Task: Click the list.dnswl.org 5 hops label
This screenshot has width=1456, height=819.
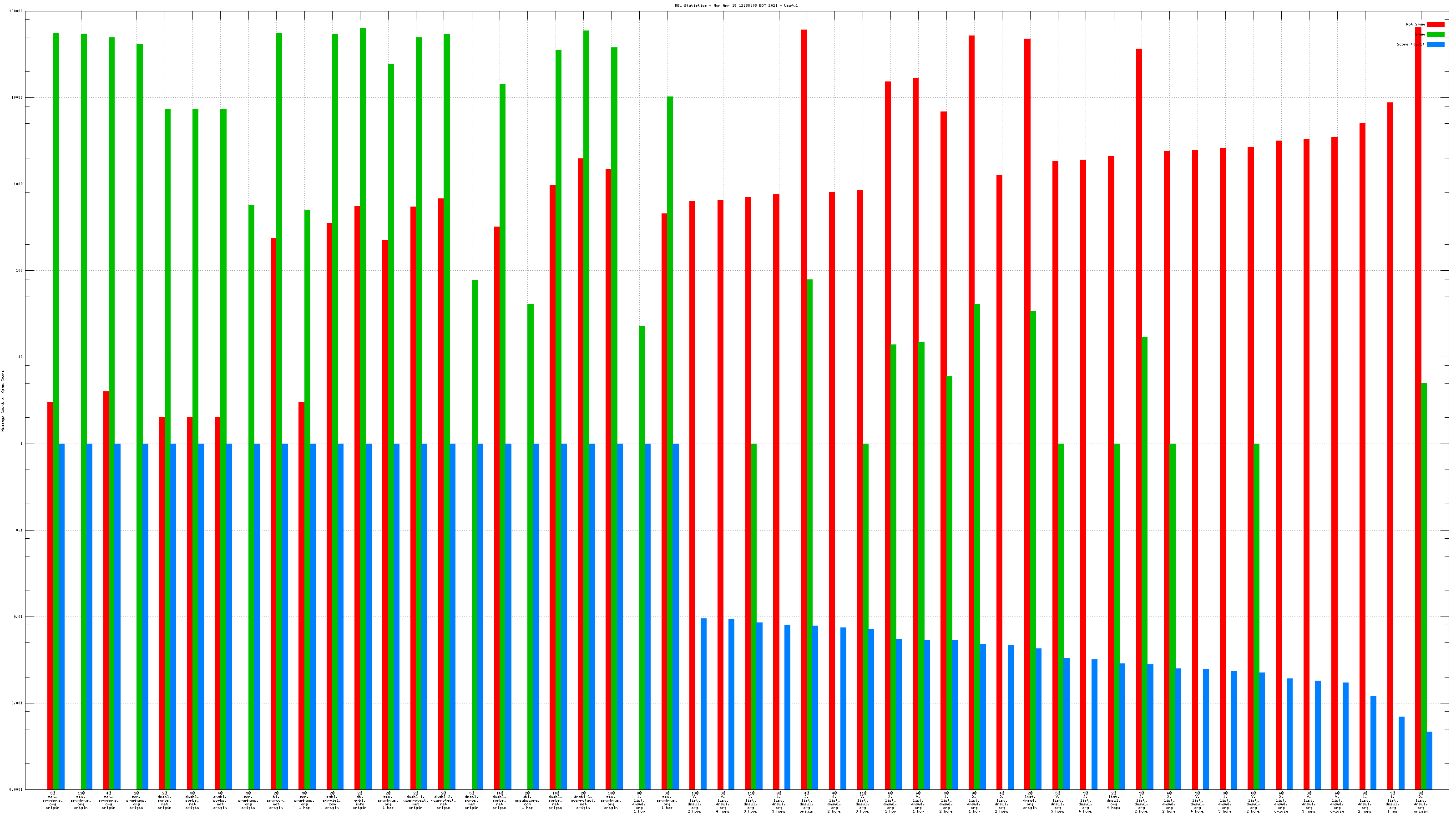Action: (1057, 802)
